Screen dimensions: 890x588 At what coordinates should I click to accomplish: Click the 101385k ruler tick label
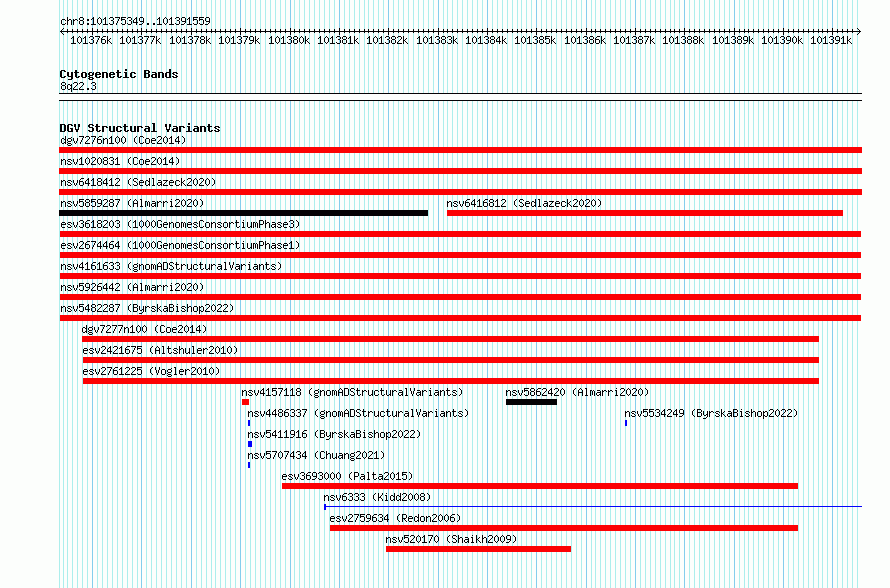click(535, 40)
